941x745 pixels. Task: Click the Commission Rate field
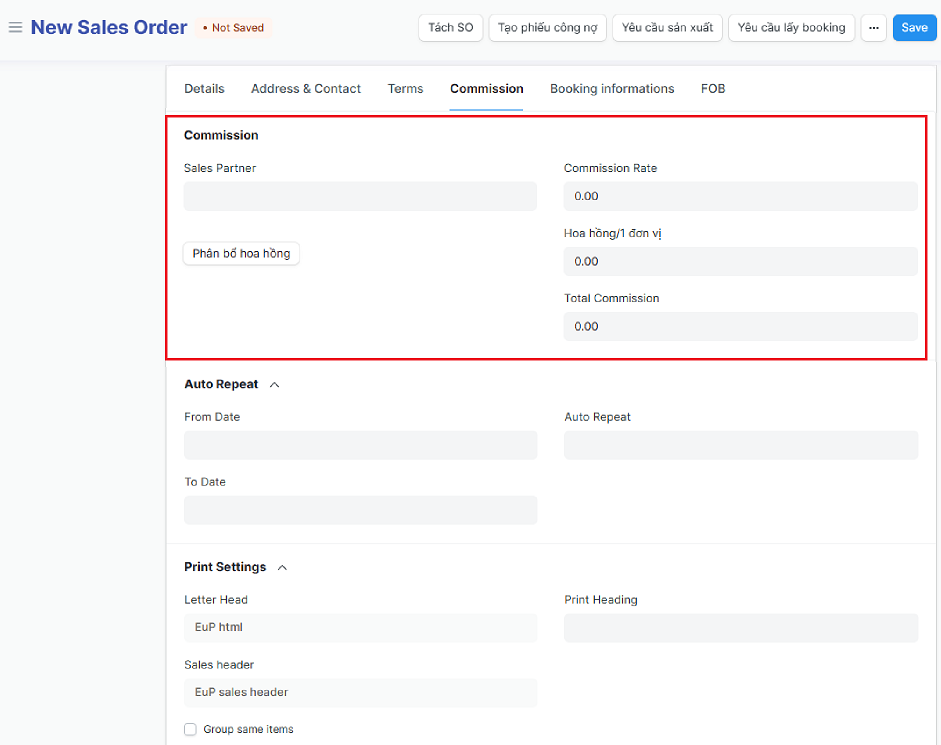click(x=740, y=196)
